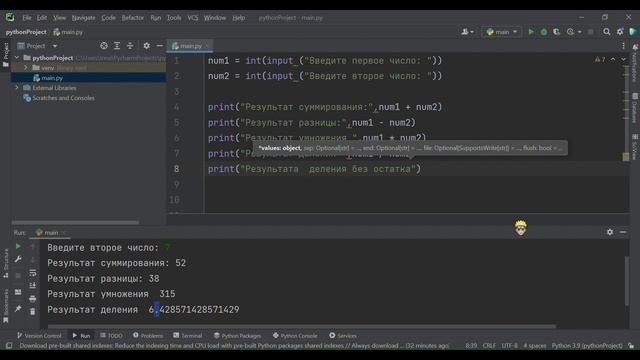Image resolution: width=640 pixels, height=360 pixels.
Task: Click the stop button in top toolbar
Action: tap(590, 32)
